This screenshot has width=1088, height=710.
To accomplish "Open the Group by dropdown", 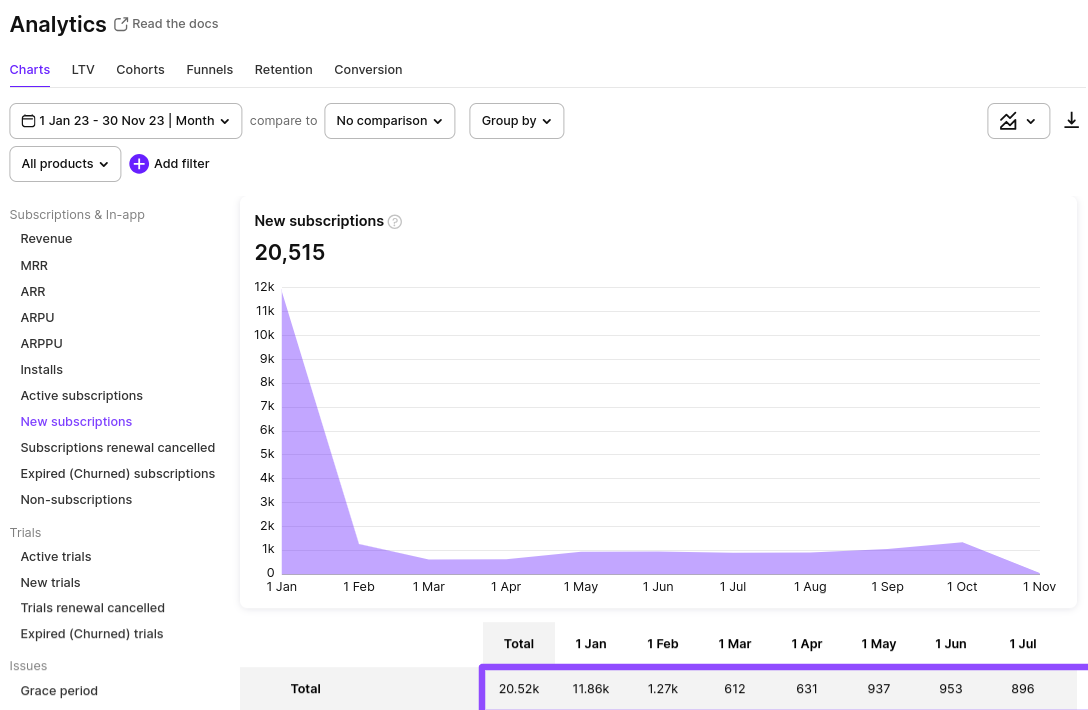I will tap(516, 120).
